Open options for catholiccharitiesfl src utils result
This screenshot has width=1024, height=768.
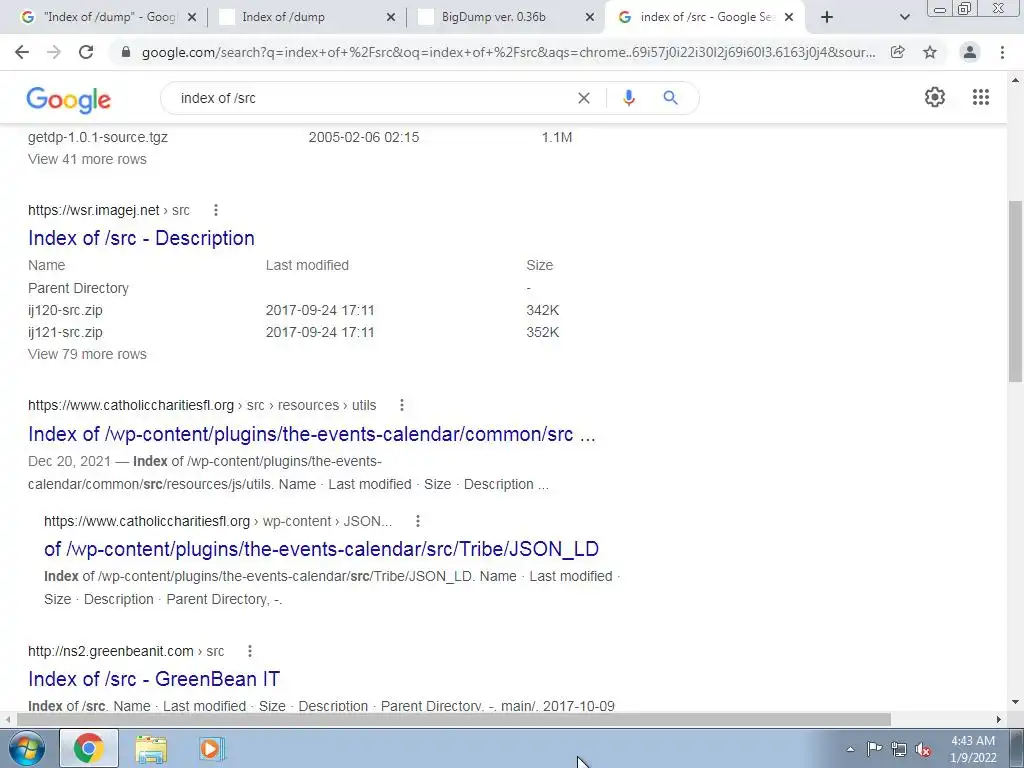tap(402, 405)
